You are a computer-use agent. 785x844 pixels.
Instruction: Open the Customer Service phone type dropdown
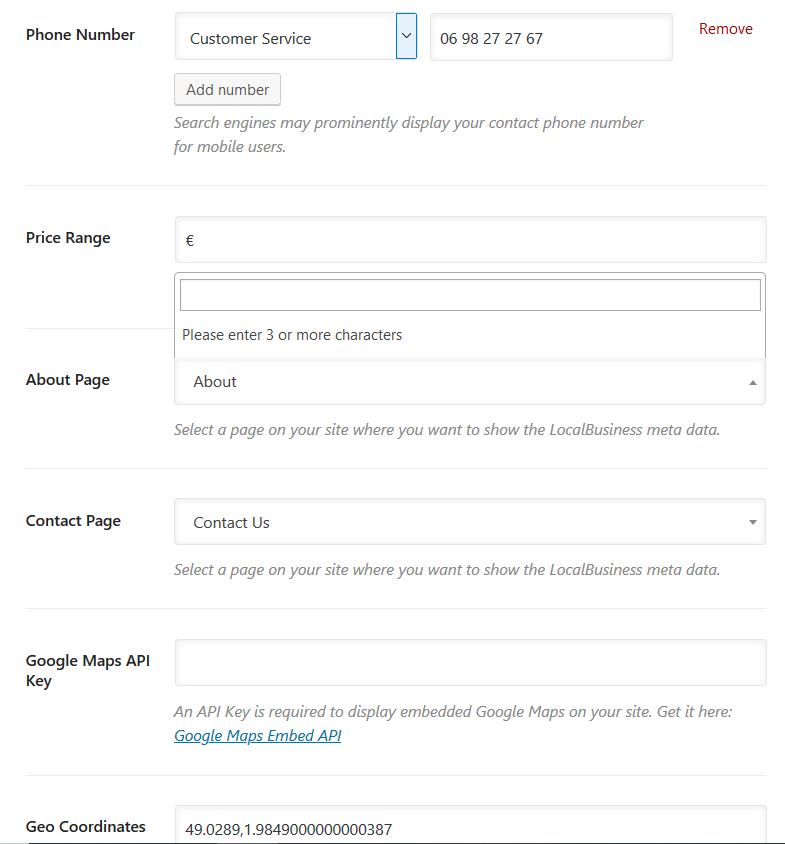(296, 37)
